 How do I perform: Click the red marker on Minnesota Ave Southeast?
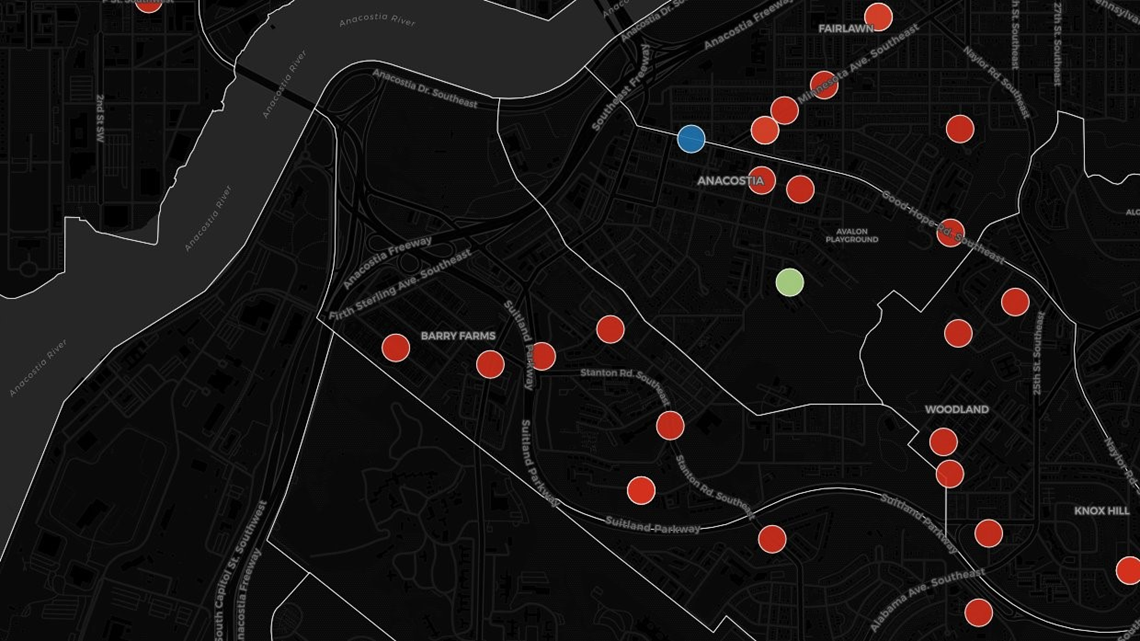(822, 84)
